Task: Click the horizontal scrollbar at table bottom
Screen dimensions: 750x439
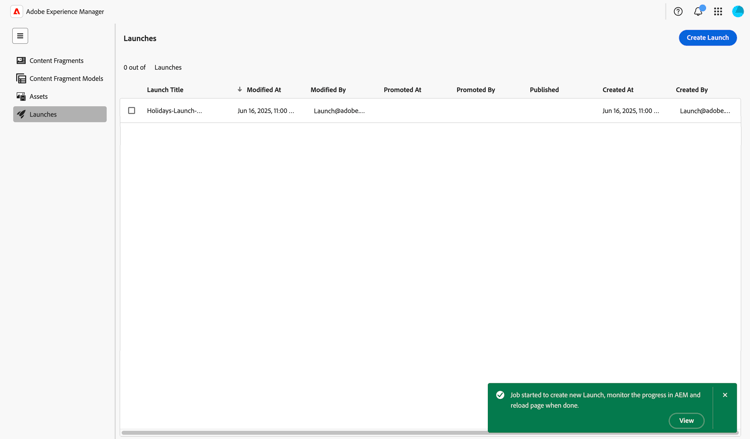Action: [430, 433]
